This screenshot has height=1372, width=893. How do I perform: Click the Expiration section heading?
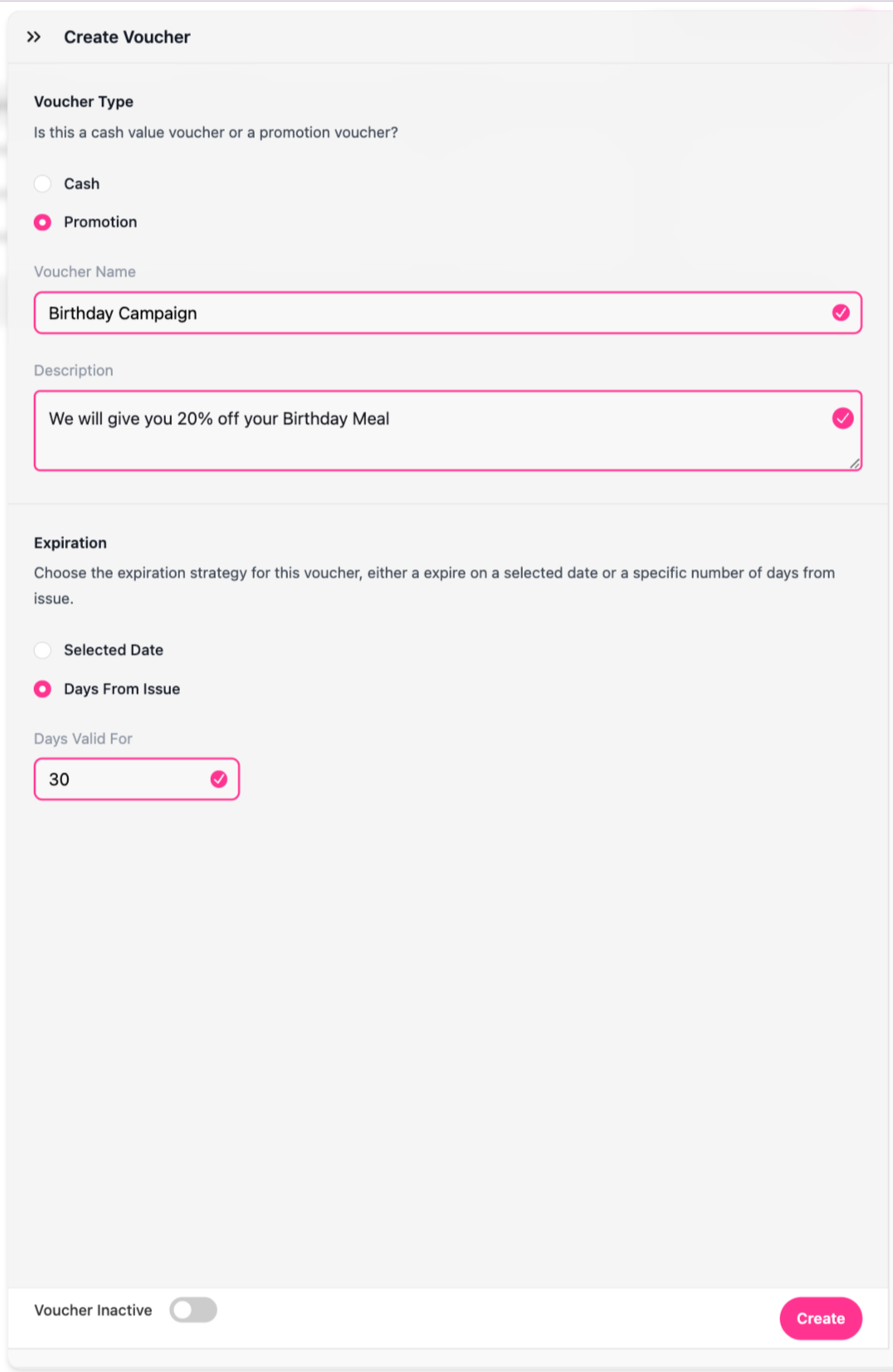click(x=71, y=542)
